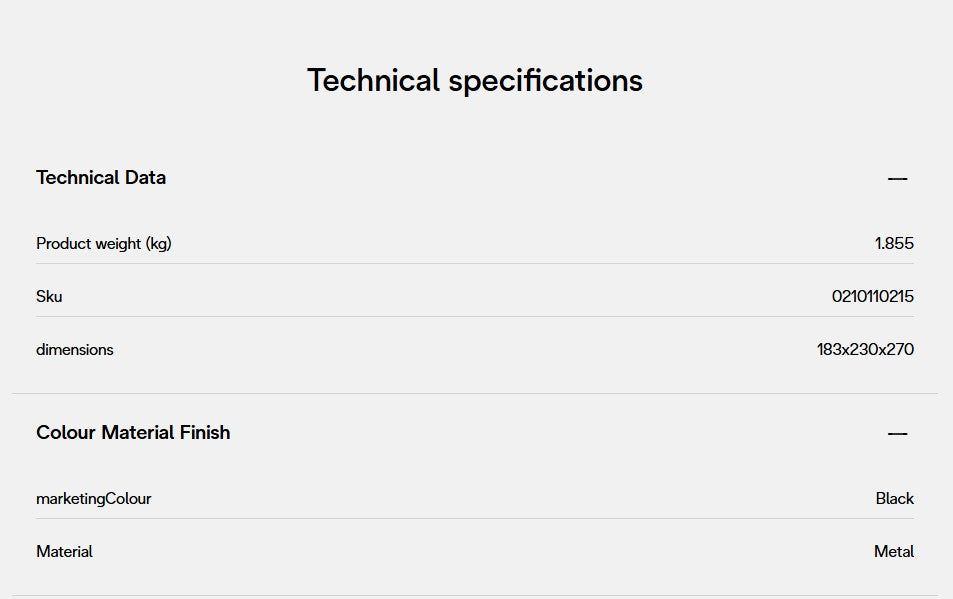Click the divider separating Technical Data and Colour sections
Screen dimensions: 953x599
point(475,394)
